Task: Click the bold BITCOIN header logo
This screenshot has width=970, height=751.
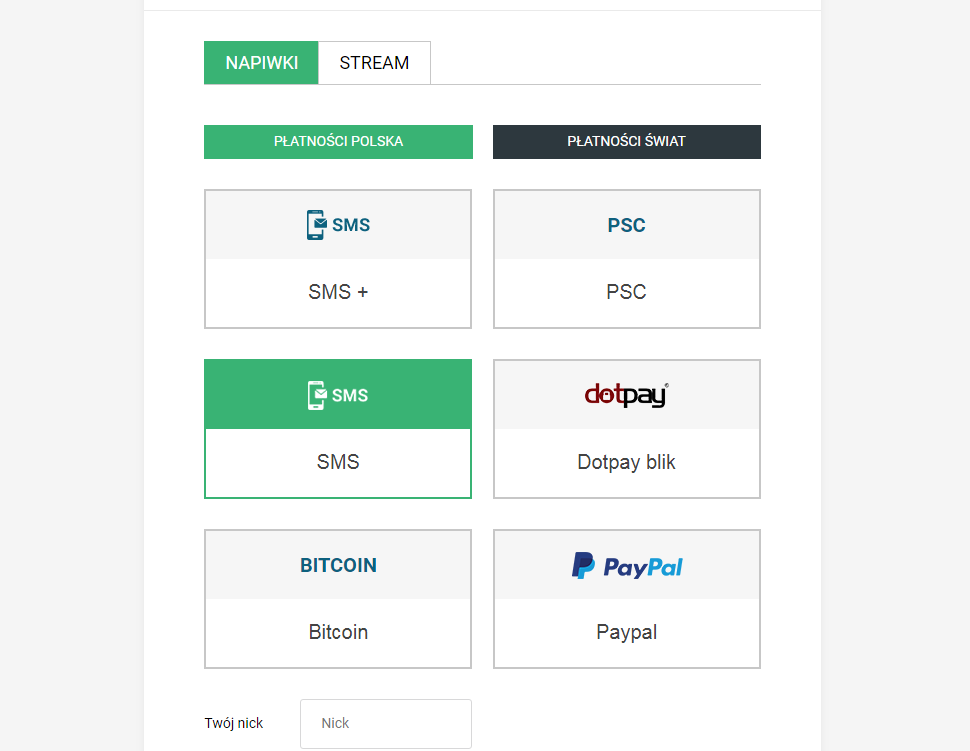Action: point(338,565)
